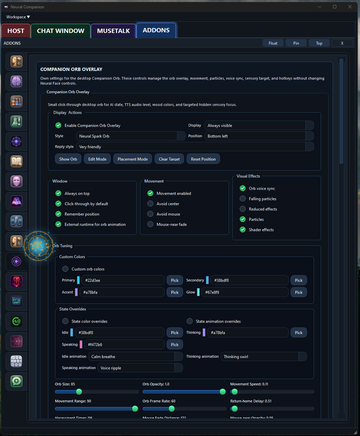
Task: Pick a color for Glow
Action: tap(299, 292)
